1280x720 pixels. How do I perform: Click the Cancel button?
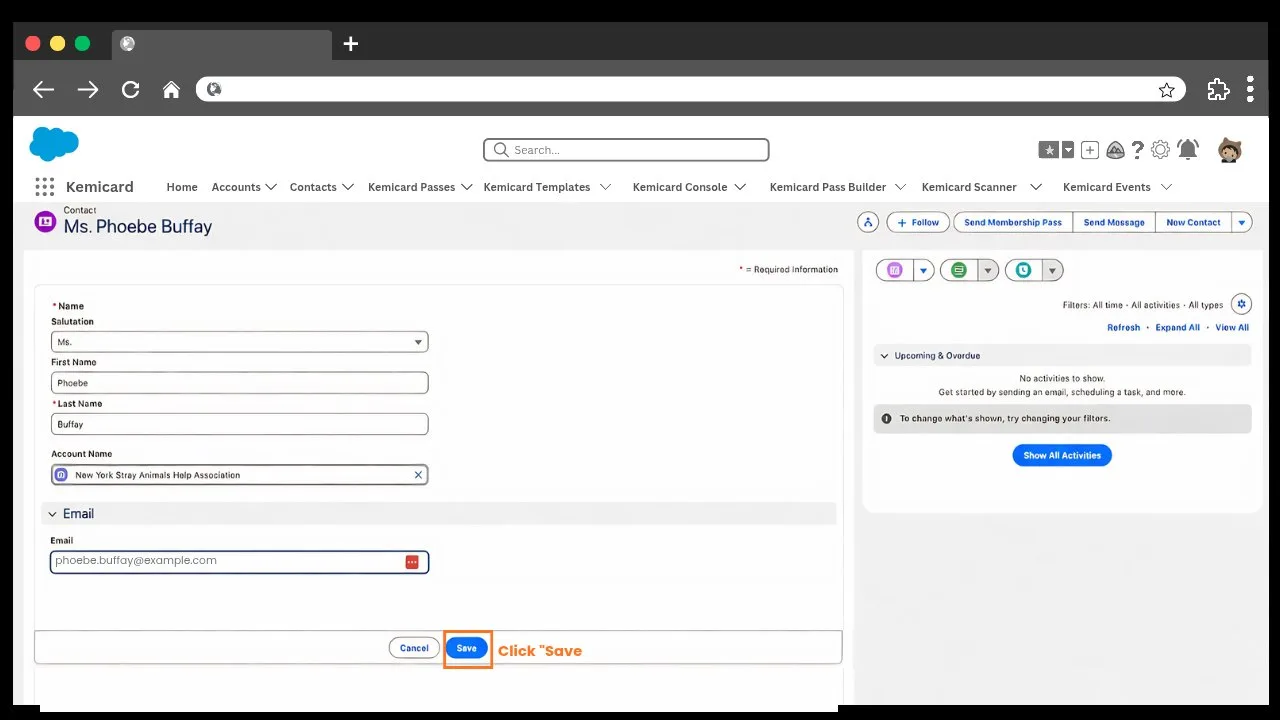pyautogui.click(x=414, y=648)
